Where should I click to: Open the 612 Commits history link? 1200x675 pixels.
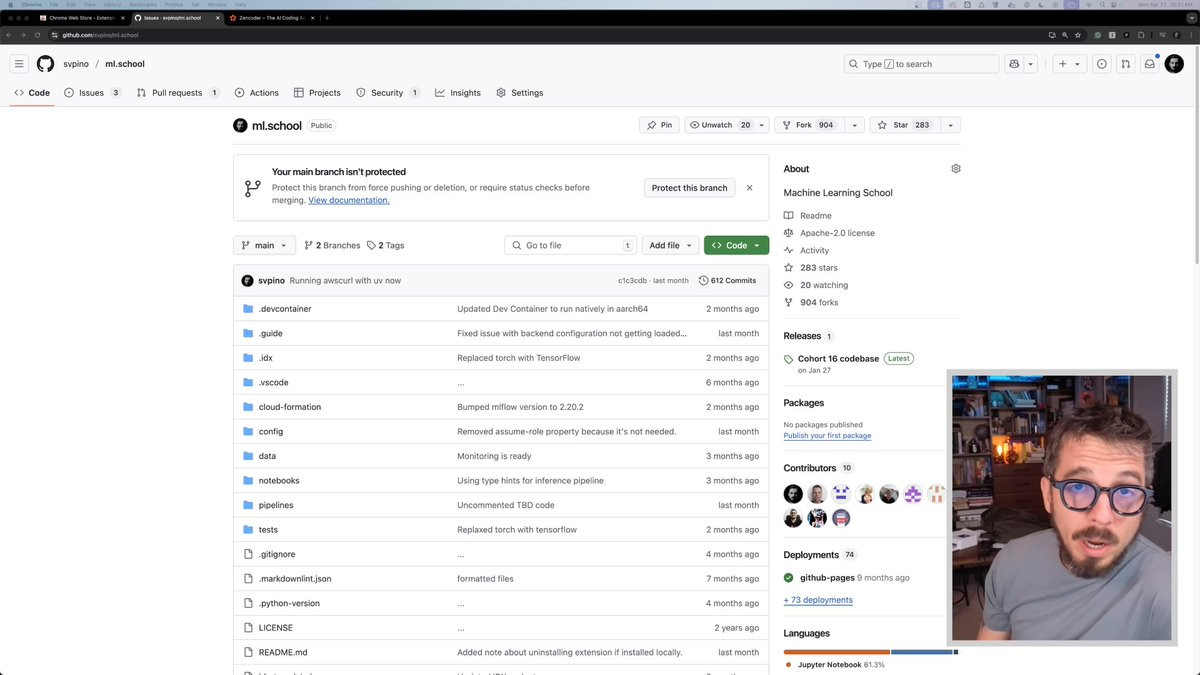point(727,281)
